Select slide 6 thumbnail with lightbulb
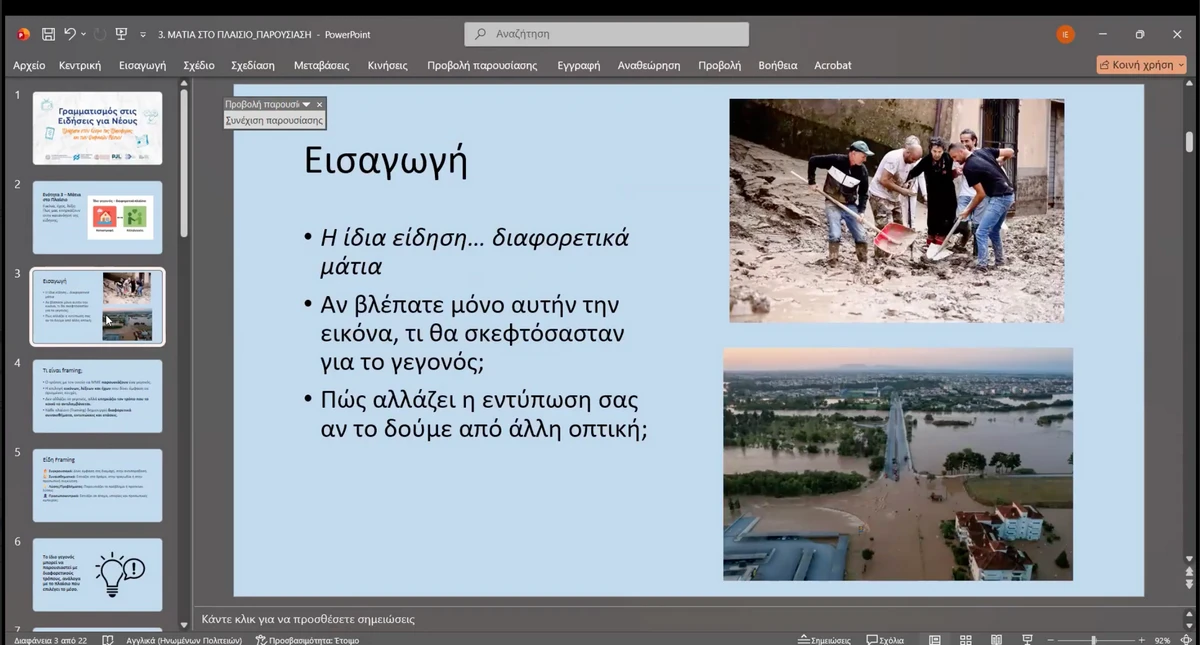The image size is (1200, 645). (97, 574)
